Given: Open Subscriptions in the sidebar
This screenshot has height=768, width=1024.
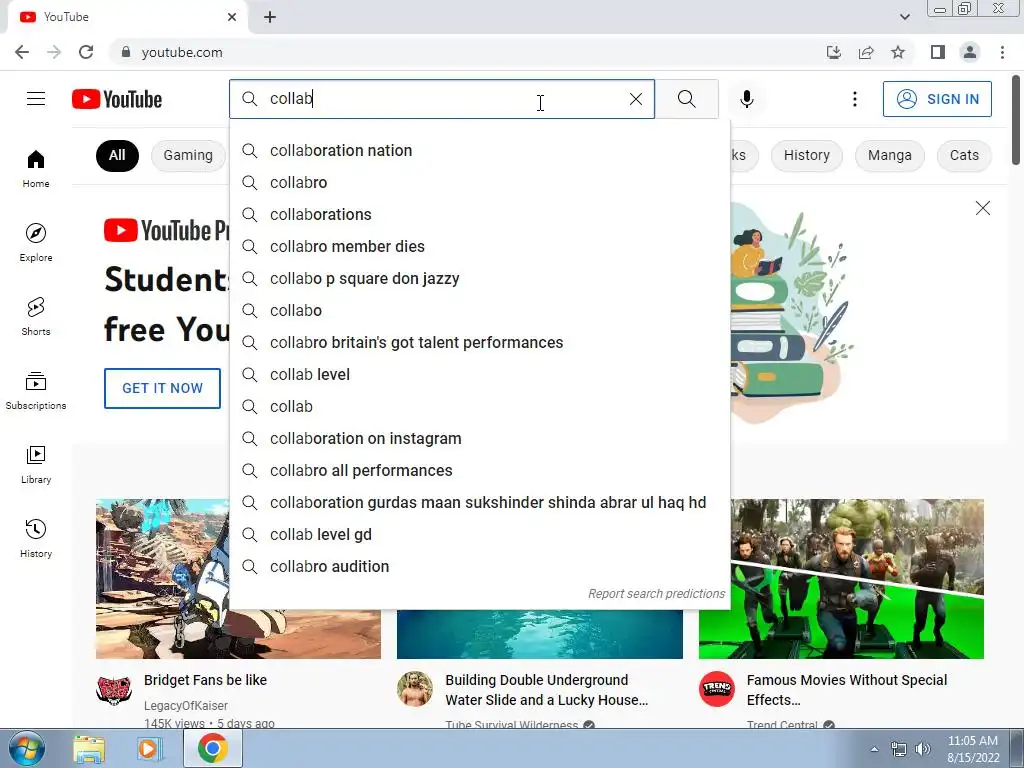Looking at the screenshot, I should point(36,391).
